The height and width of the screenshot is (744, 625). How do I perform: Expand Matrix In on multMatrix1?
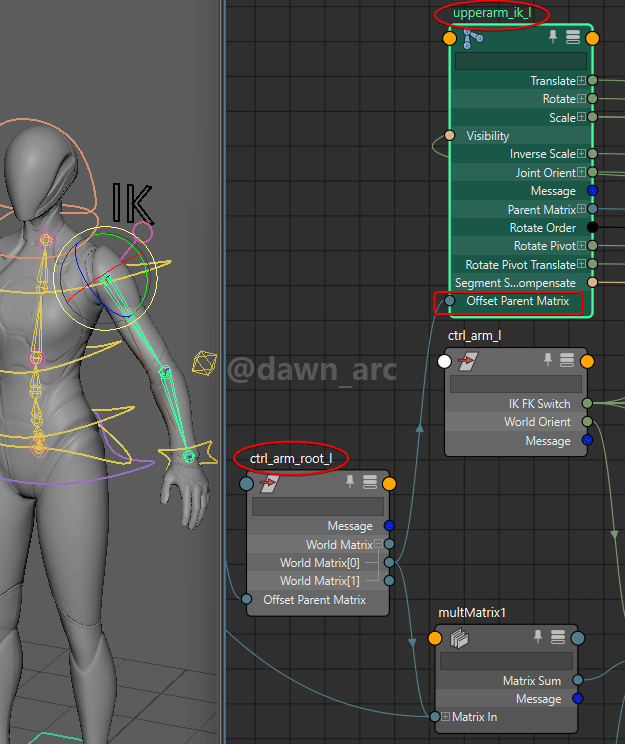445,716
